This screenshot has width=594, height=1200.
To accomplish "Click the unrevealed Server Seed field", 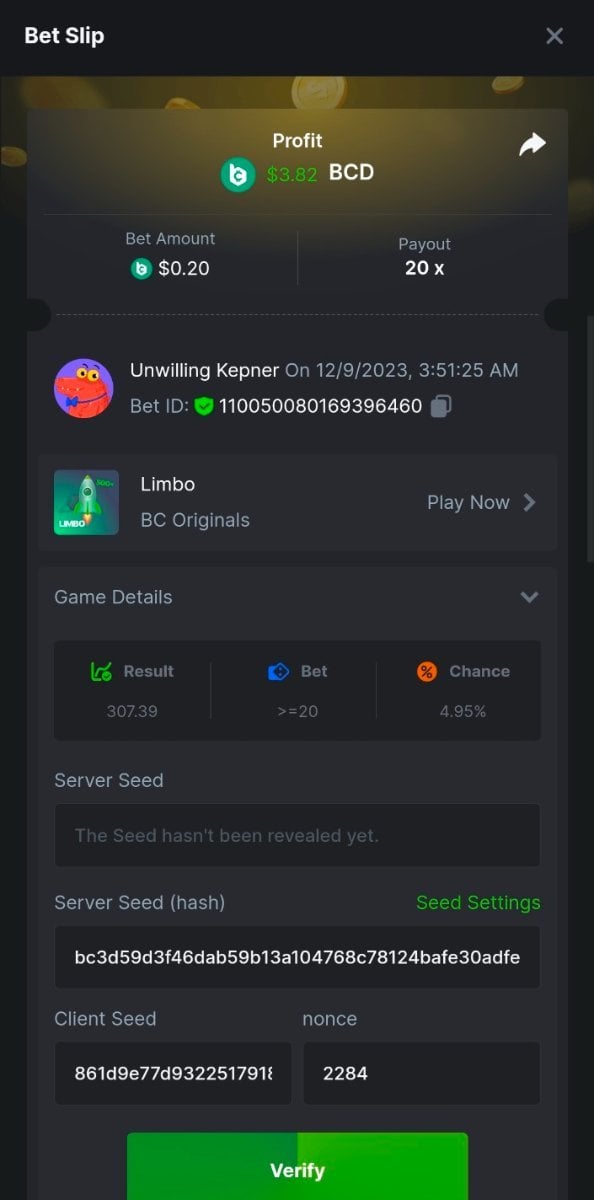I will coord(297,835).
